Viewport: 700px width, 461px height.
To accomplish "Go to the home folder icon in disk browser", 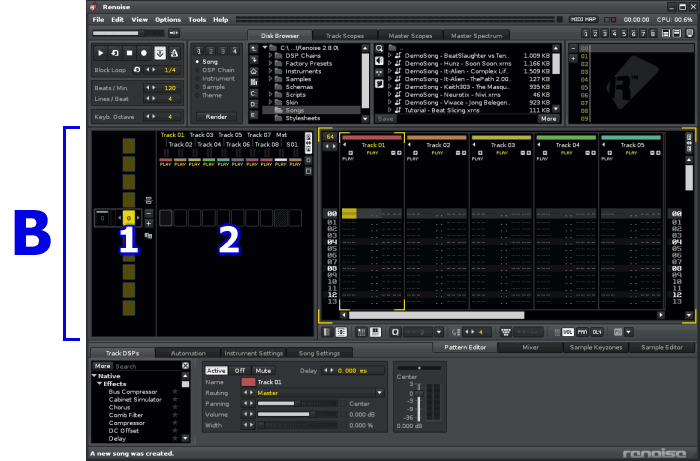I will [x=254, y=71].
